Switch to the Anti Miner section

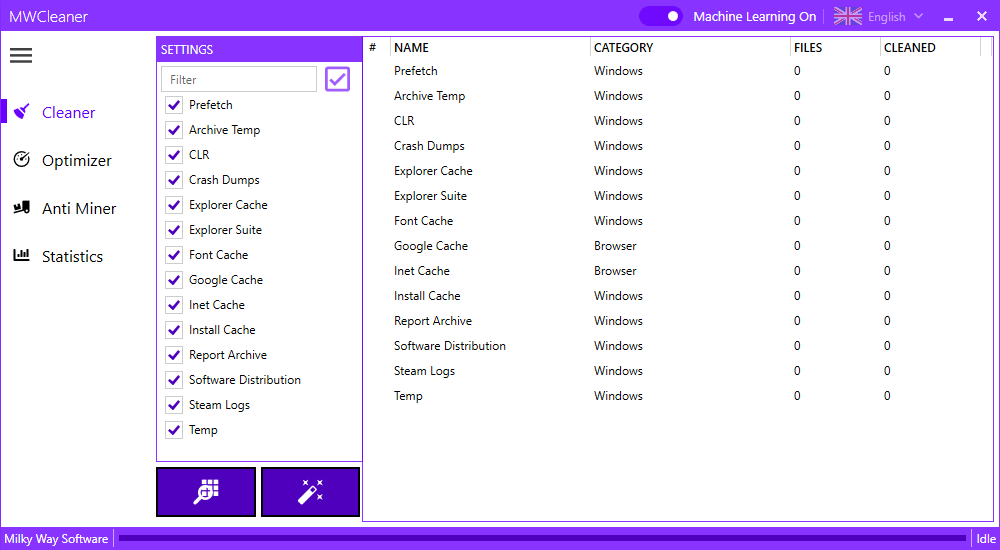79,208
